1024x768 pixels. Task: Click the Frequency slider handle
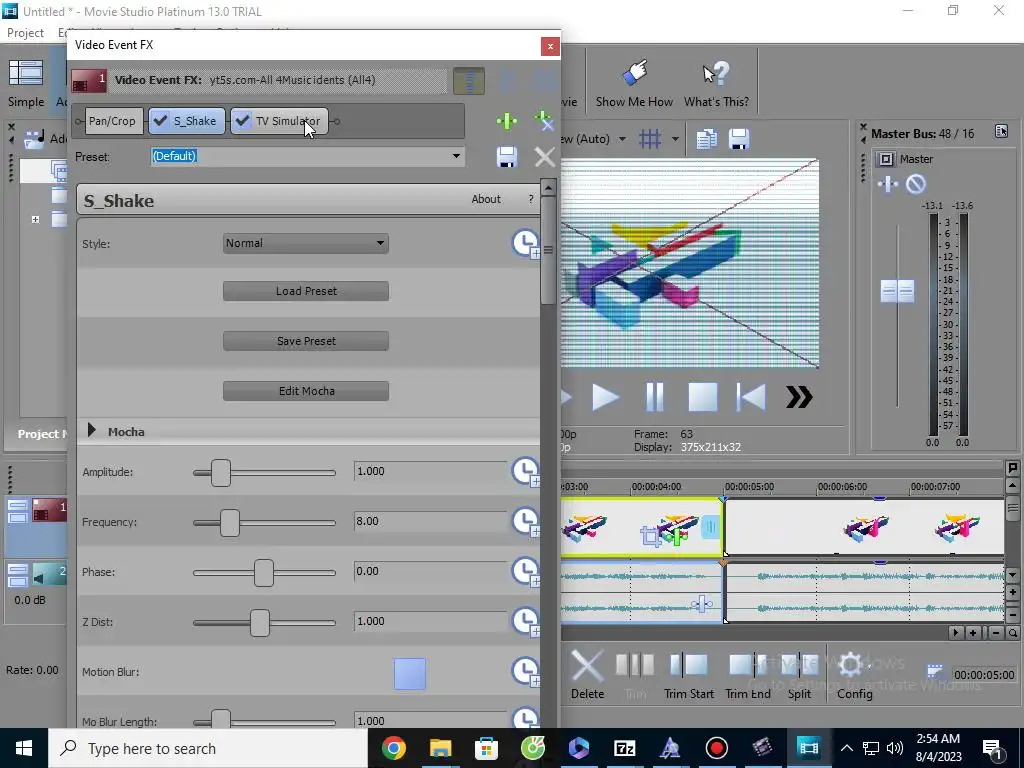[x=229, y=522]
